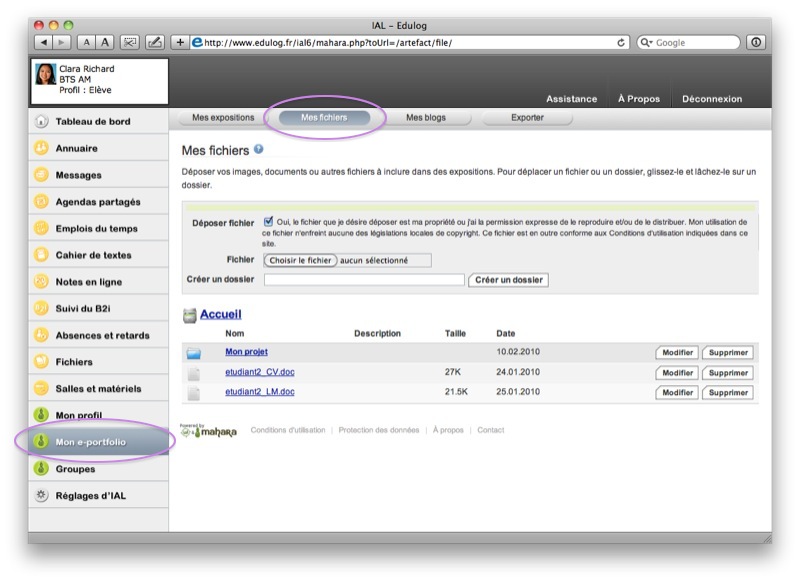
Task: Click Clara Richard's profile photo
Action: [46, 76]
